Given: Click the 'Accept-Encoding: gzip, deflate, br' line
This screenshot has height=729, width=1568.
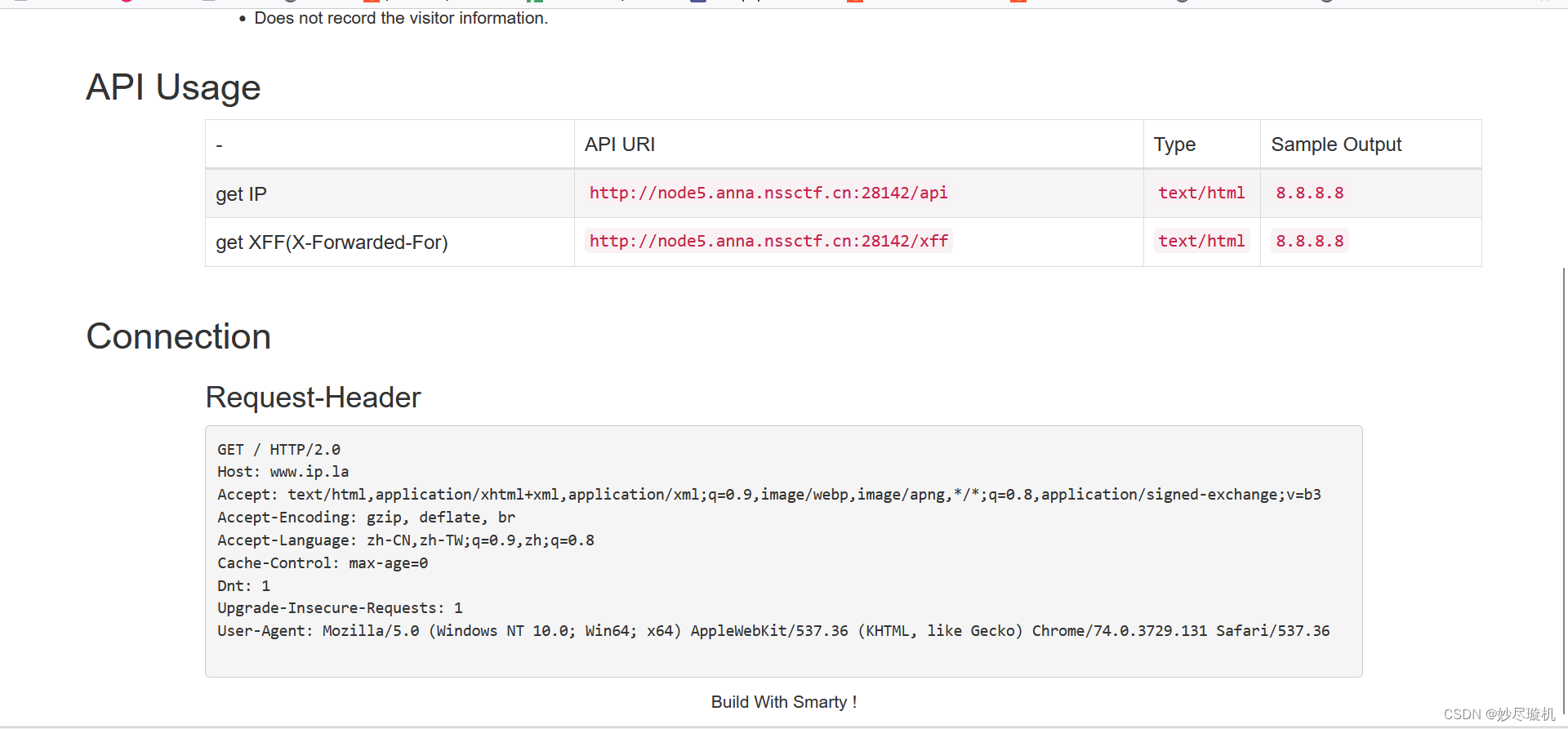Looking at the screenshot, I should coord(366,518).
